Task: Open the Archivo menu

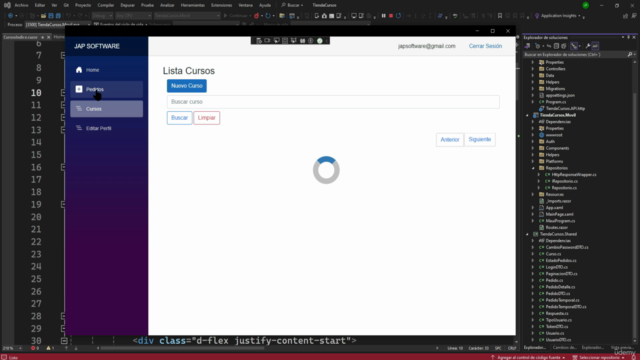Action: (x=21, y=5)
